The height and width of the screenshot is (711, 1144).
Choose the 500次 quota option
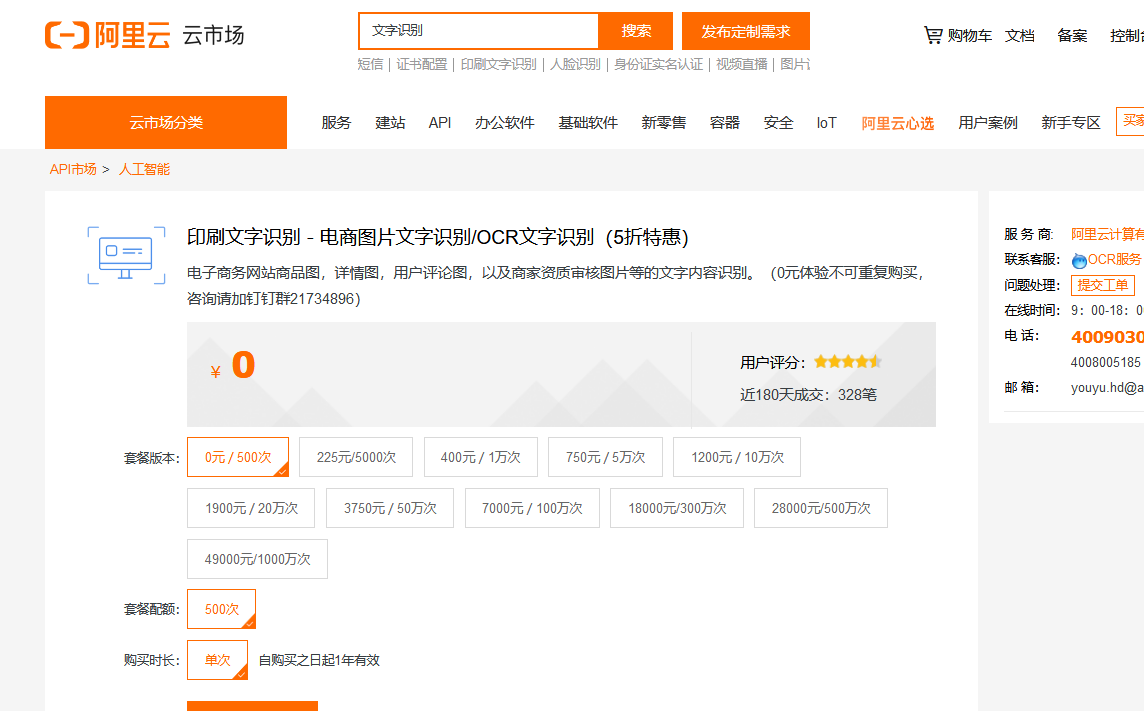click(x=222, y=609)
